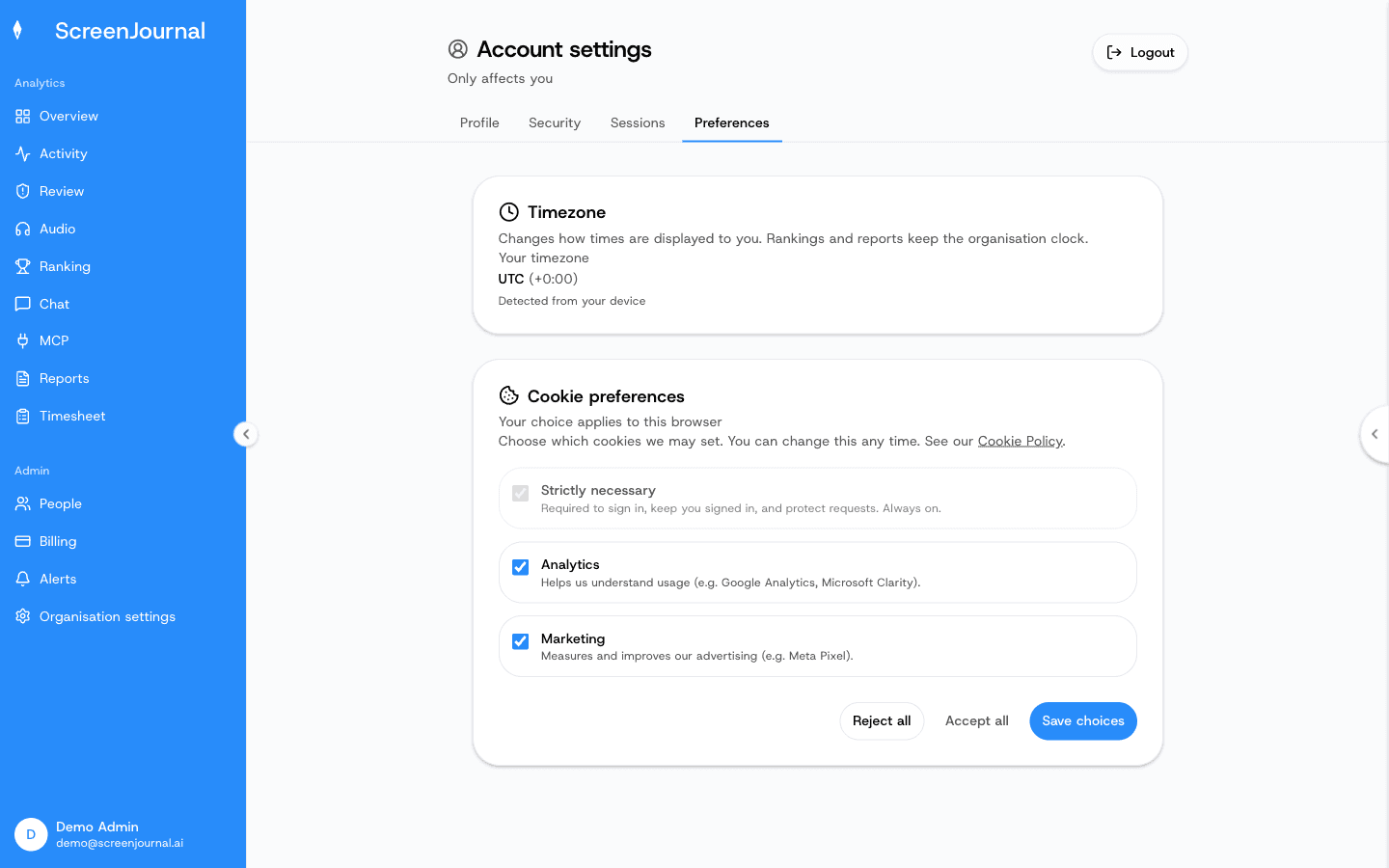1389x868 pixels.
Task: Click the Demo Admin avatar
Action: (x=31, y=834)
